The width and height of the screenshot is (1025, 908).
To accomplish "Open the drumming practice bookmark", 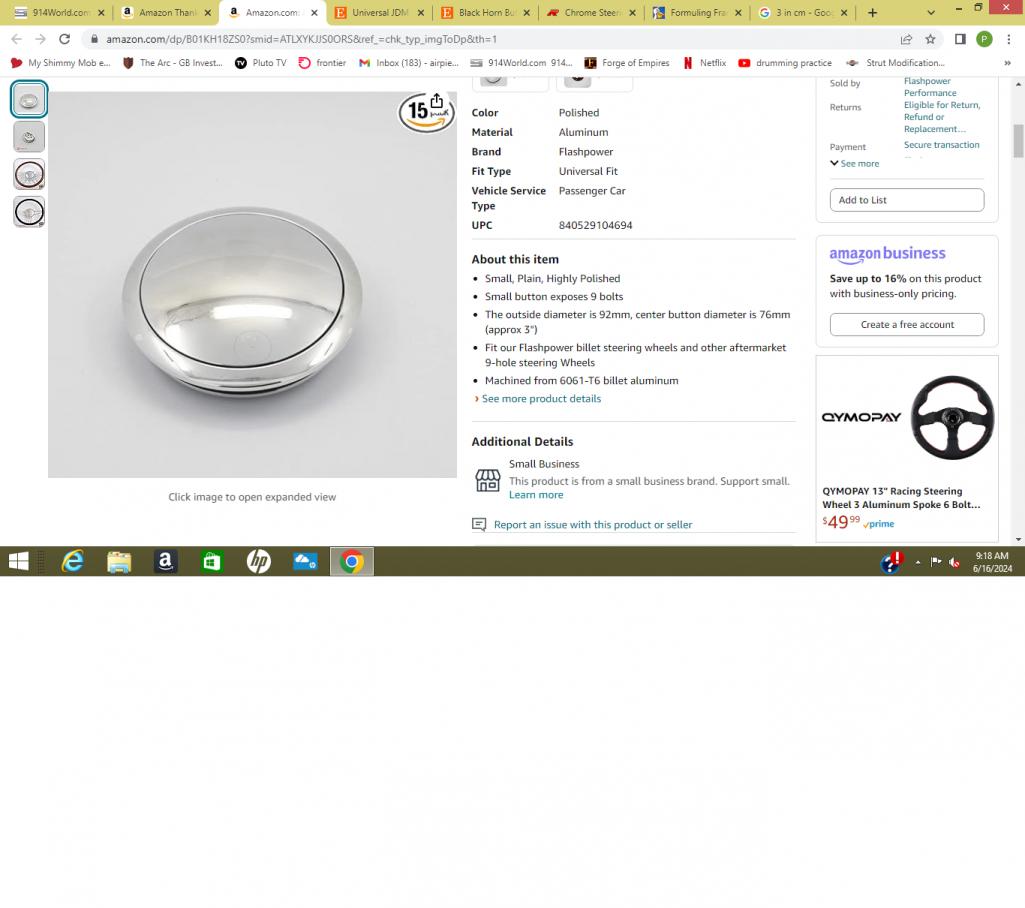I will (785, 63).
